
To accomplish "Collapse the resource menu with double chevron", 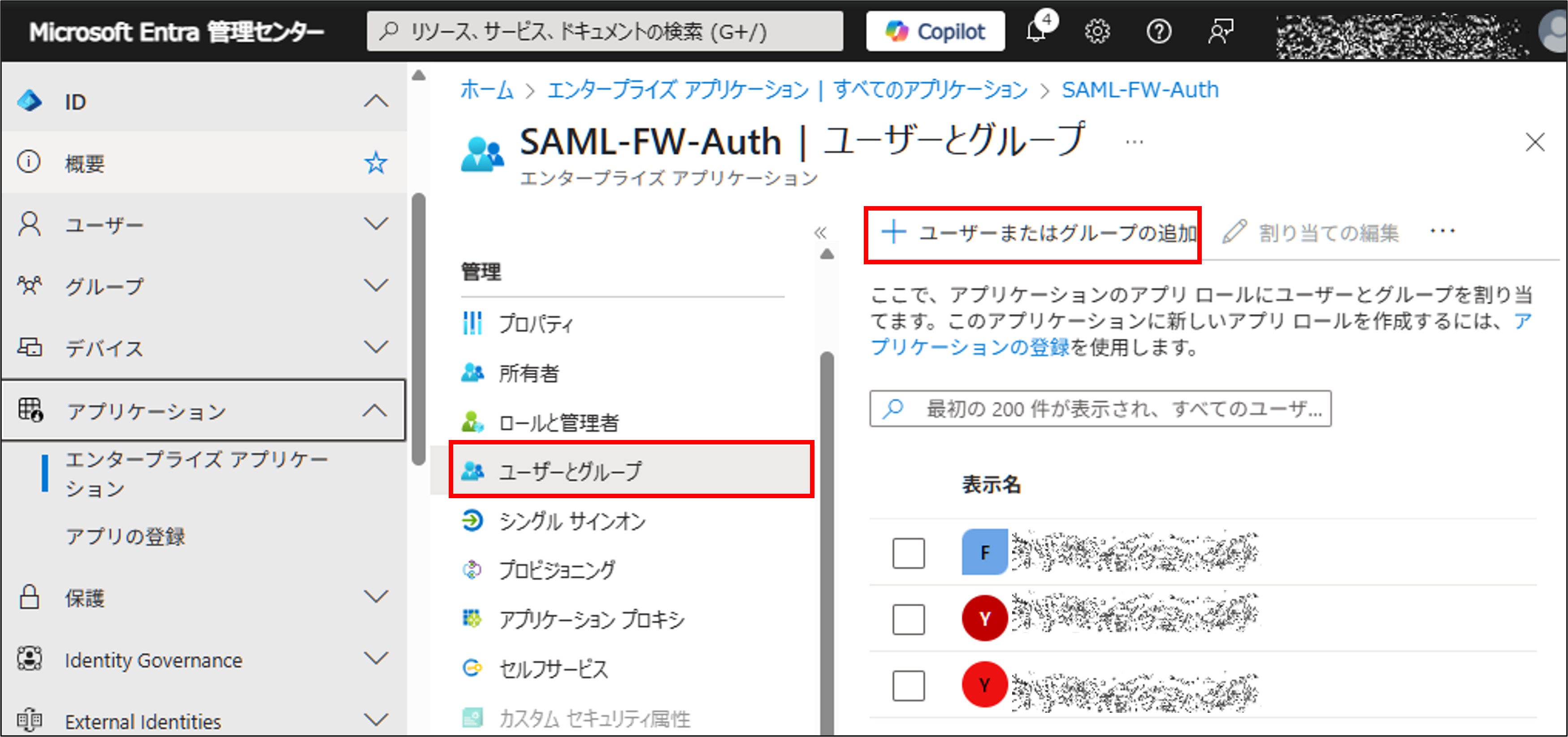I will (x=820, y=233).
